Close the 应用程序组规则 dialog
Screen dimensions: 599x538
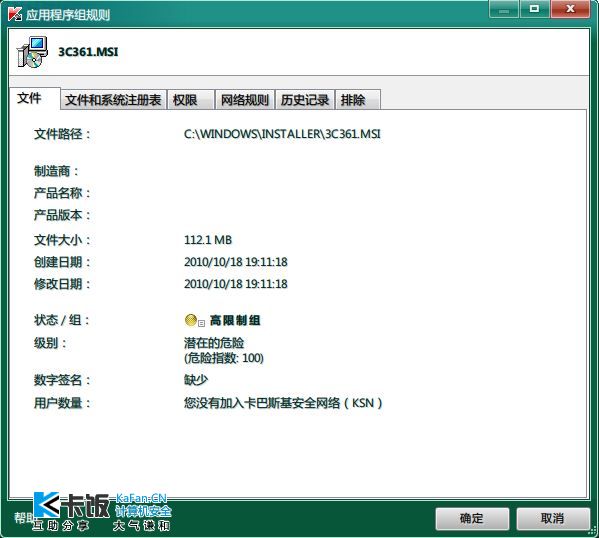pos(570,9)
